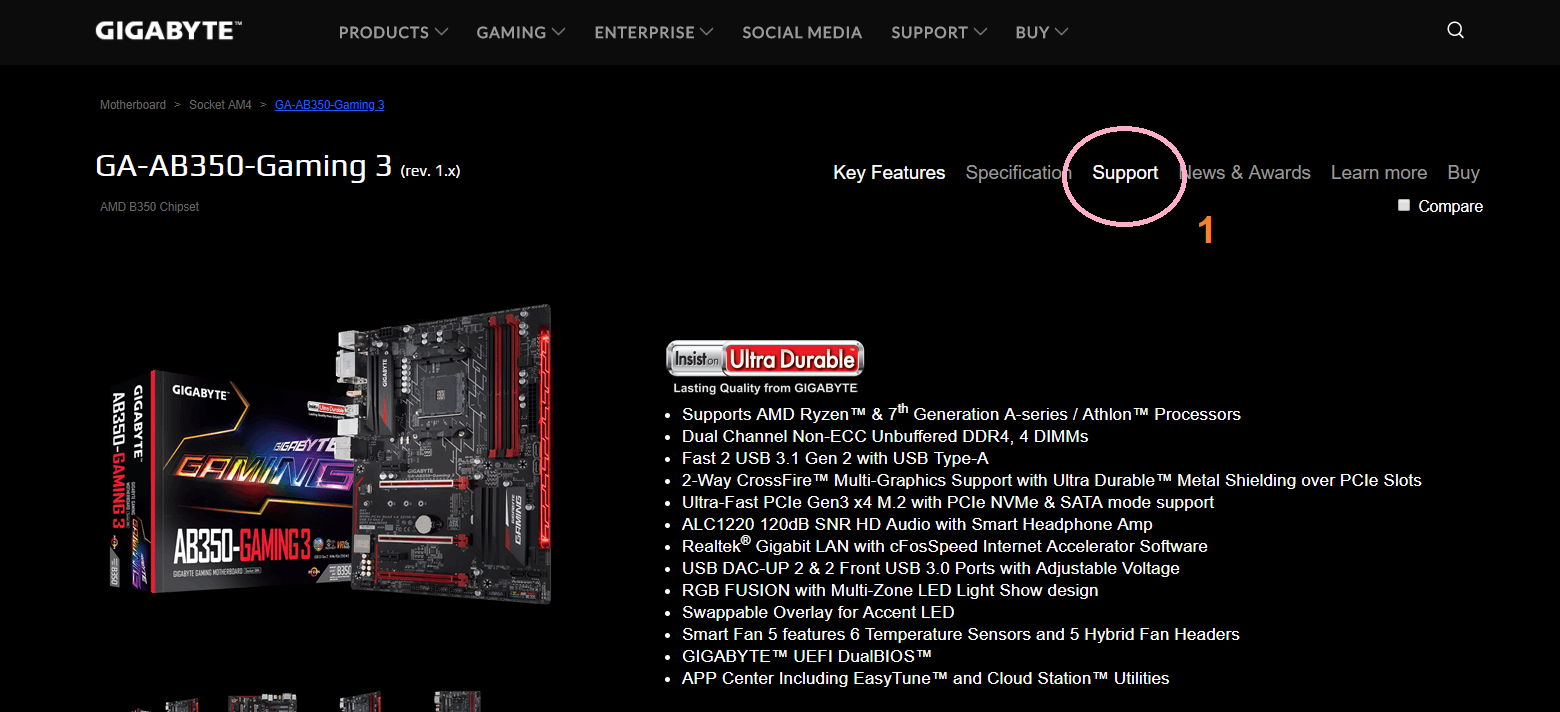Switch to the Specification tab
Image resolution: width=1560 pixels, height=712 pixels.
tap(1018, 173)
